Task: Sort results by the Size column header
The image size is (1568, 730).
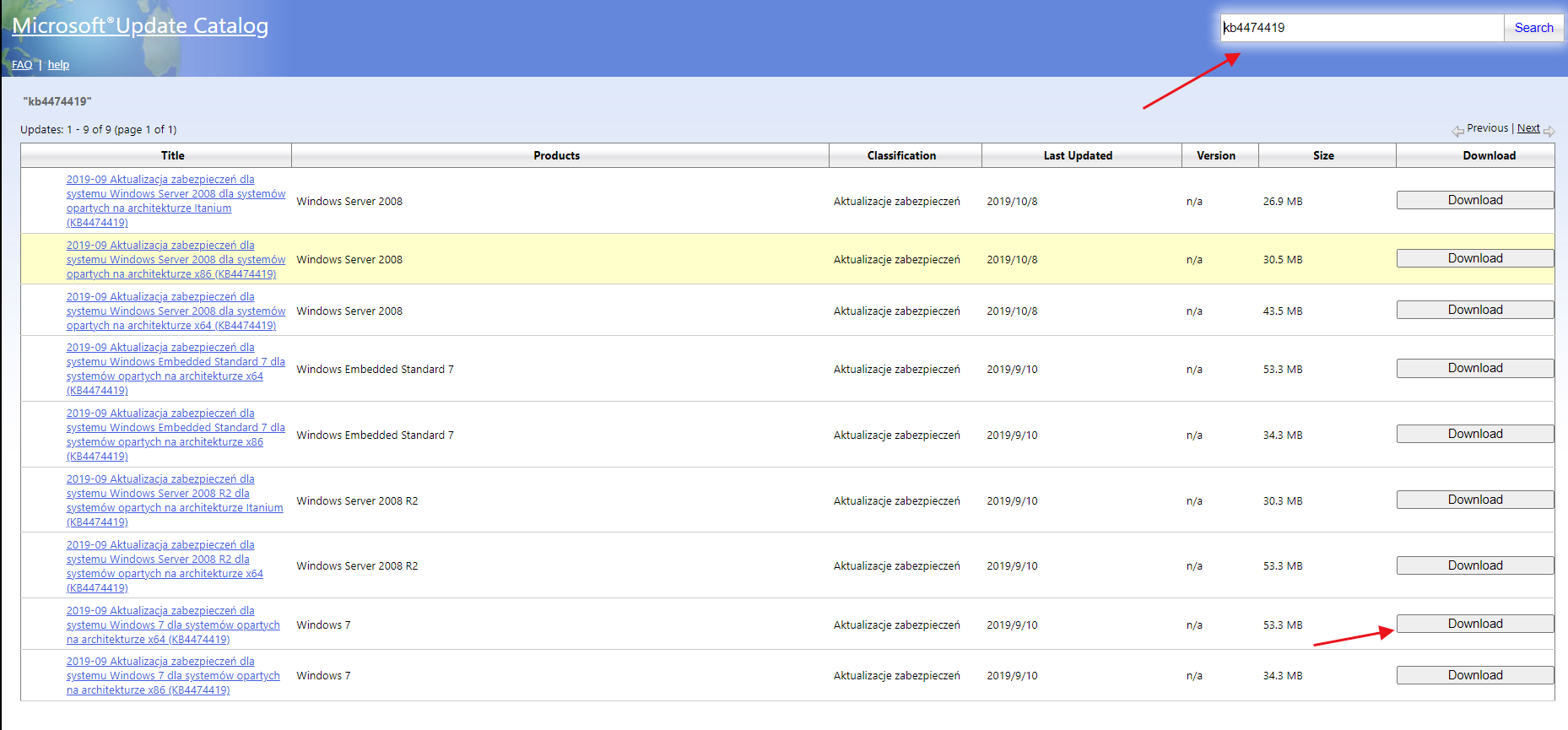Action: [1323, 155]
